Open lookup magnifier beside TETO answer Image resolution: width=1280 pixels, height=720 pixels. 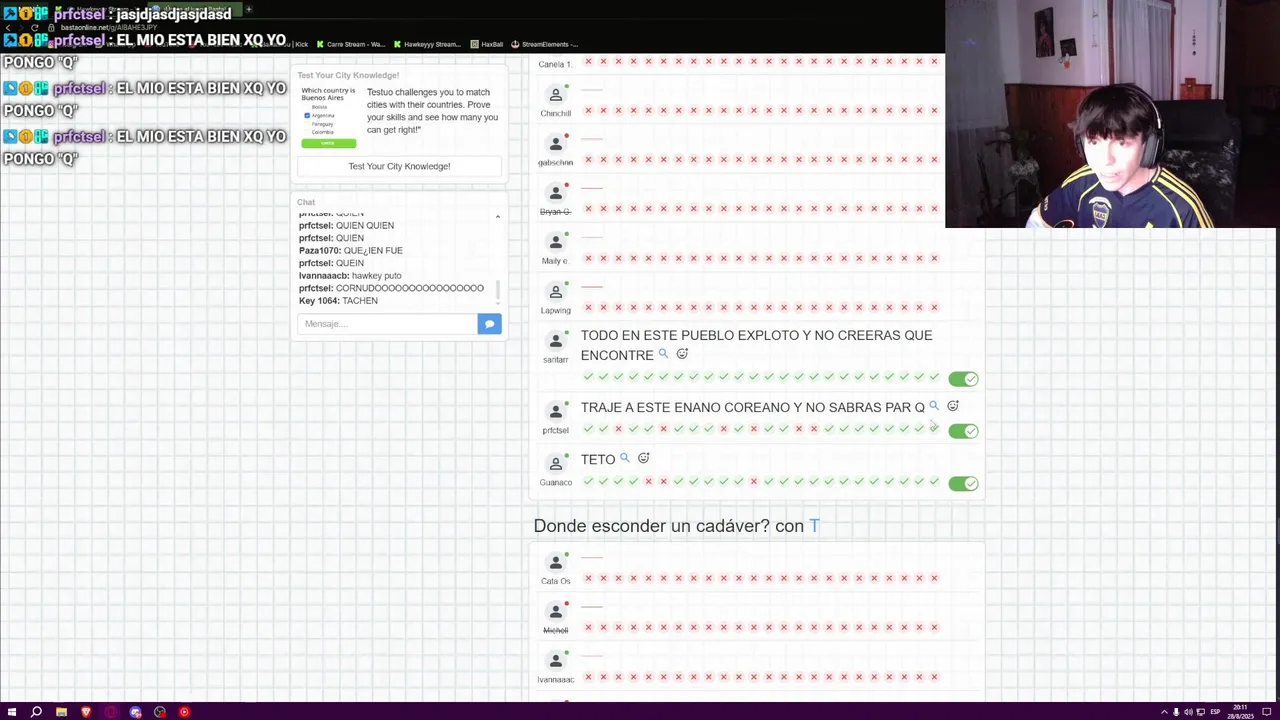click(624, 458)
